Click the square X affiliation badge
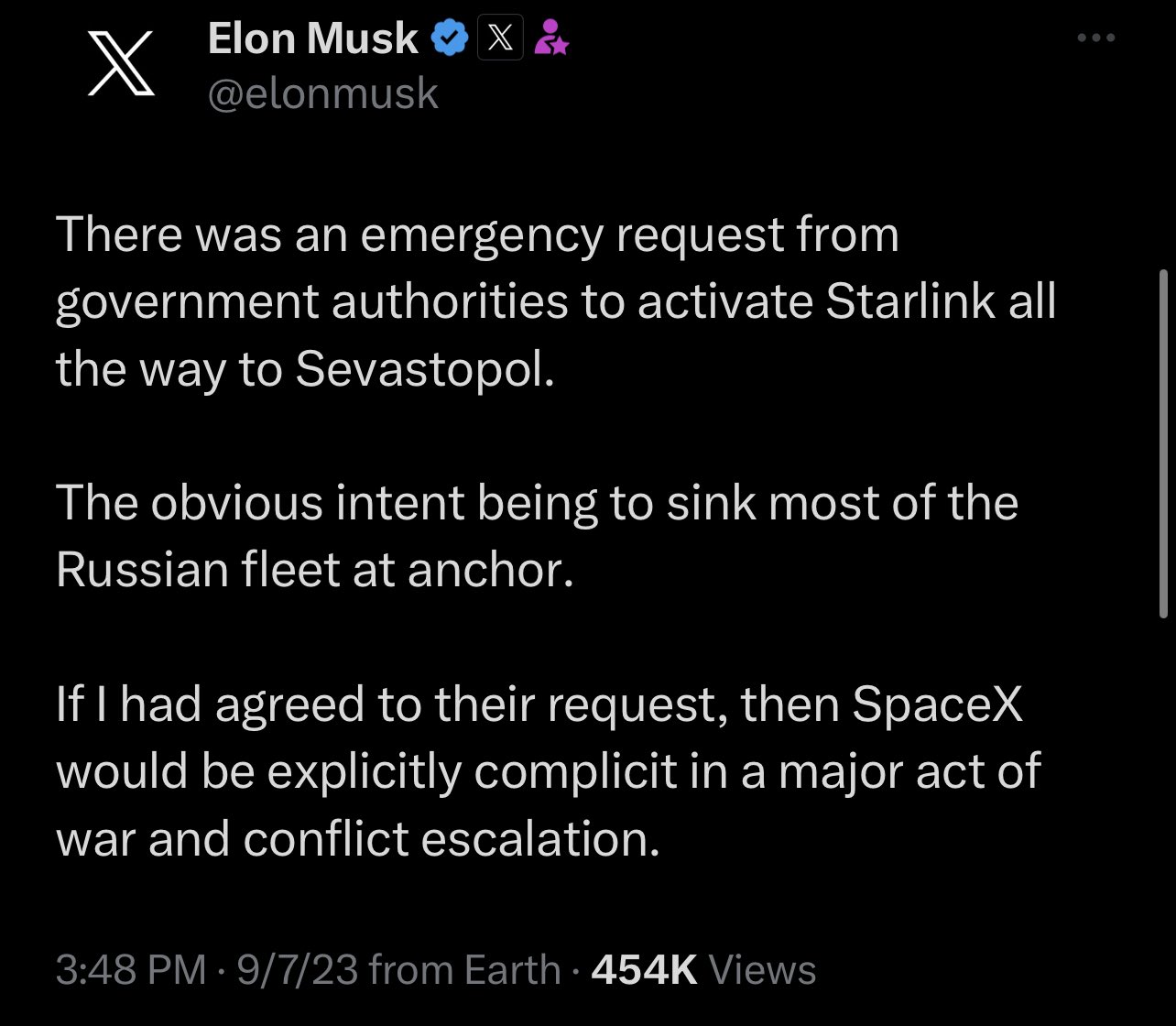 pyautogui.click(x=500, y=39)
